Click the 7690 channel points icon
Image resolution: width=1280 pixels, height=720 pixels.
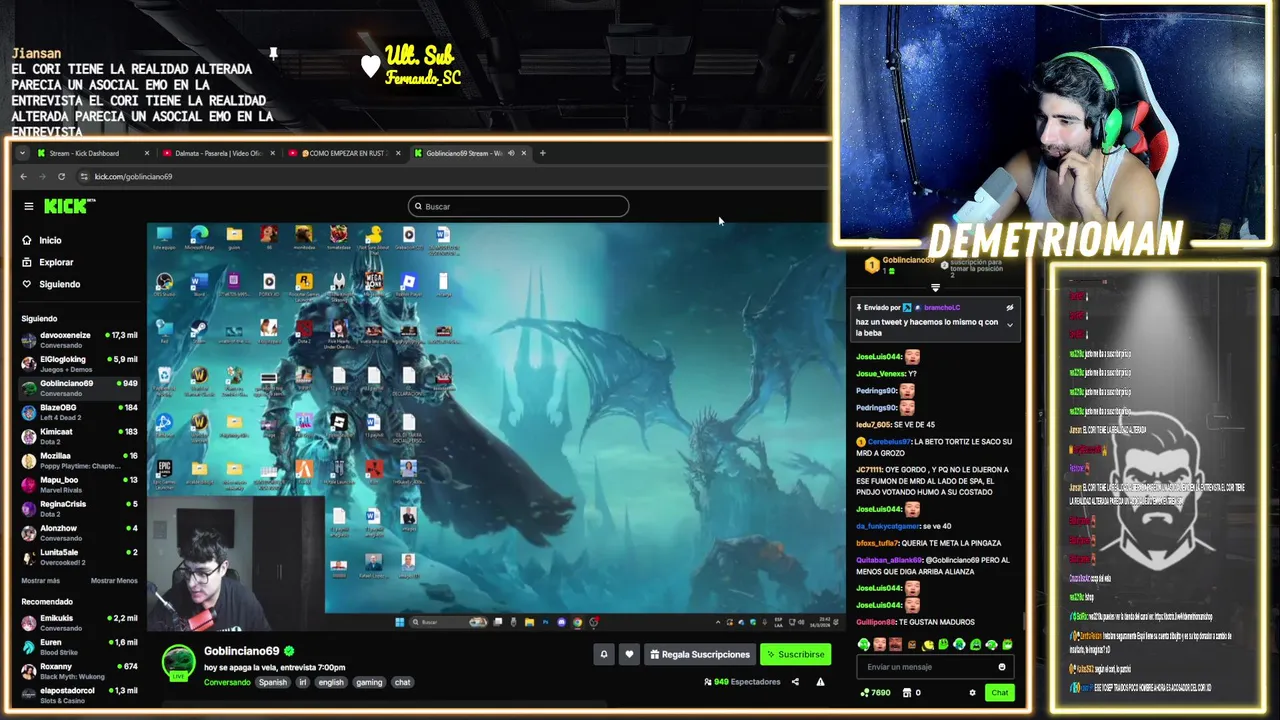point(865,692)
